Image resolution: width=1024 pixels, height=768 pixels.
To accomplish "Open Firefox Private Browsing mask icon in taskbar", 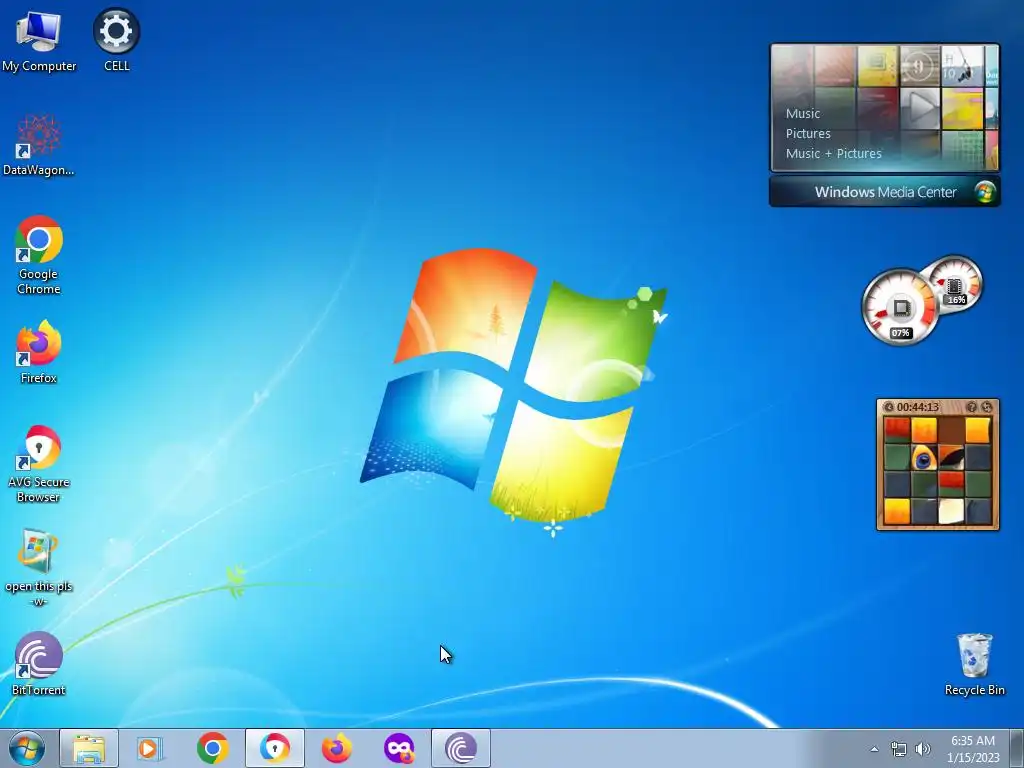I will click(398, 748).
